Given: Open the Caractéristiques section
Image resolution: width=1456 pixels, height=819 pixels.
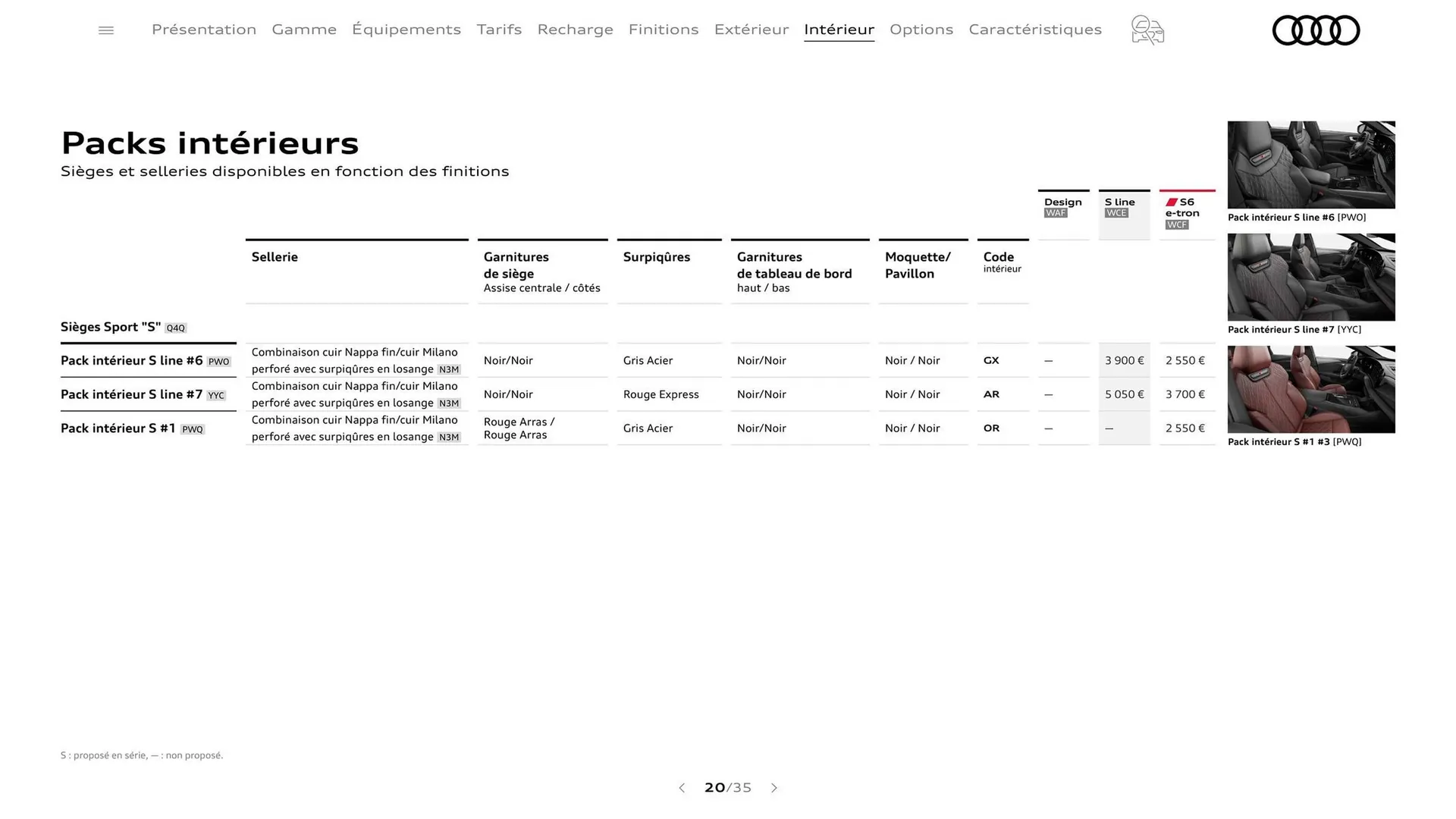Looking at the screenshot, I should pos(1034,30).
